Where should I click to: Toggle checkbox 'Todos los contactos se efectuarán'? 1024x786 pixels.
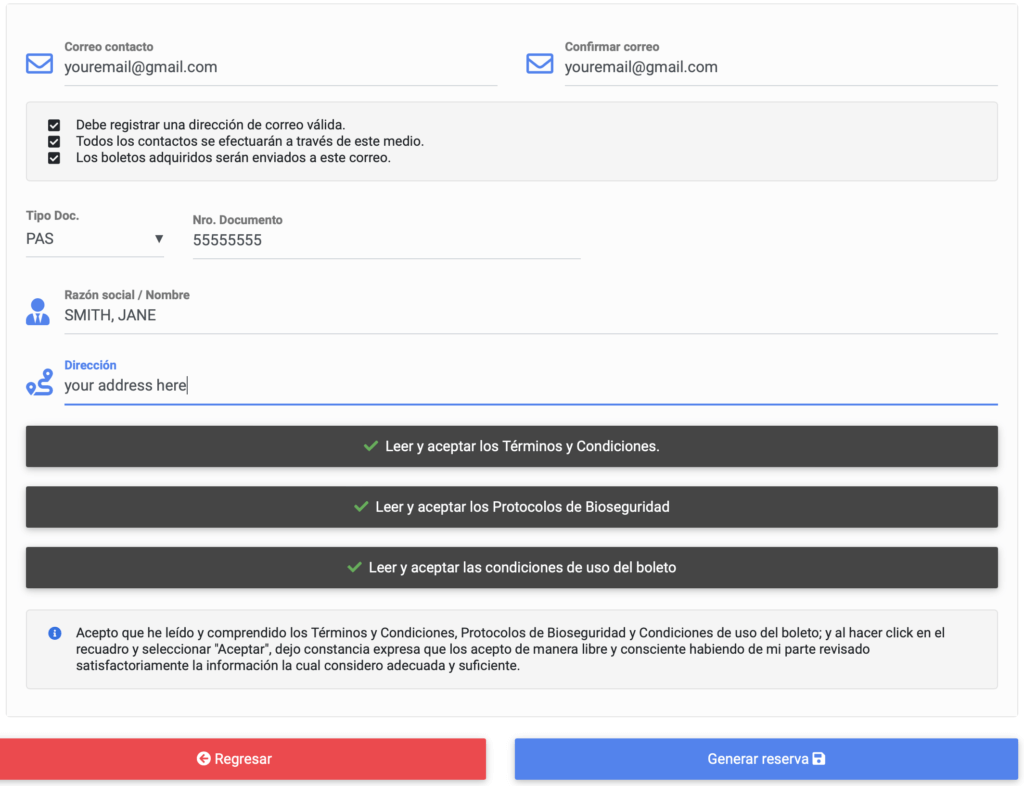[x=54, y=141]
